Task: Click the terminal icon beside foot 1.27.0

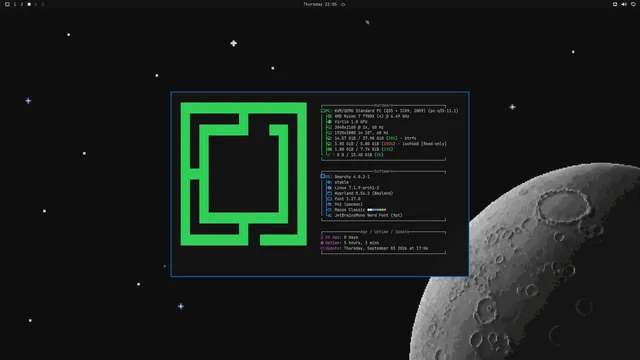Action: tap(329, 199)
